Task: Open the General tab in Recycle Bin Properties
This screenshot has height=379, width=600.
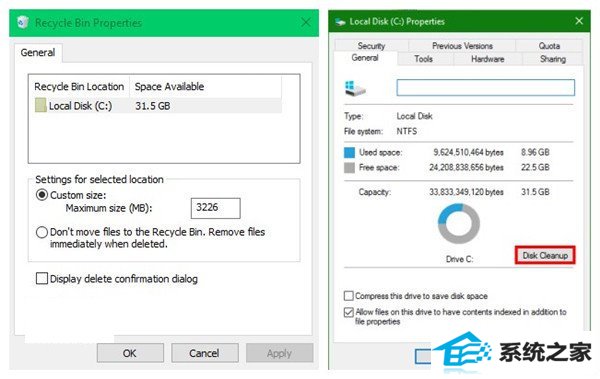Action: (x=38, y=52)
